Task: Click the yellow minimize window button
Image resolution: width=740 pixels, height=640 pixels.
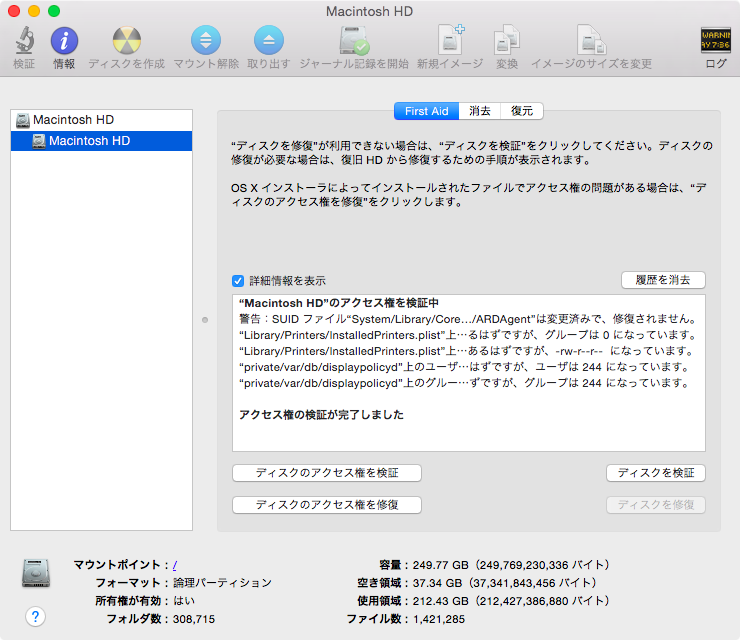Action: pyautogui.click(x=34, y=11)
